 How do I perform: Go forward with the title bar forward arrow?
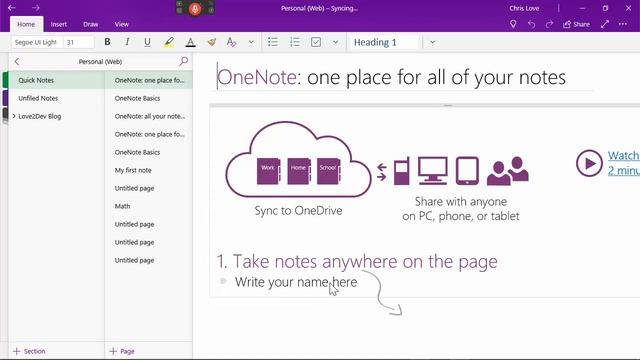click(36, 8)
